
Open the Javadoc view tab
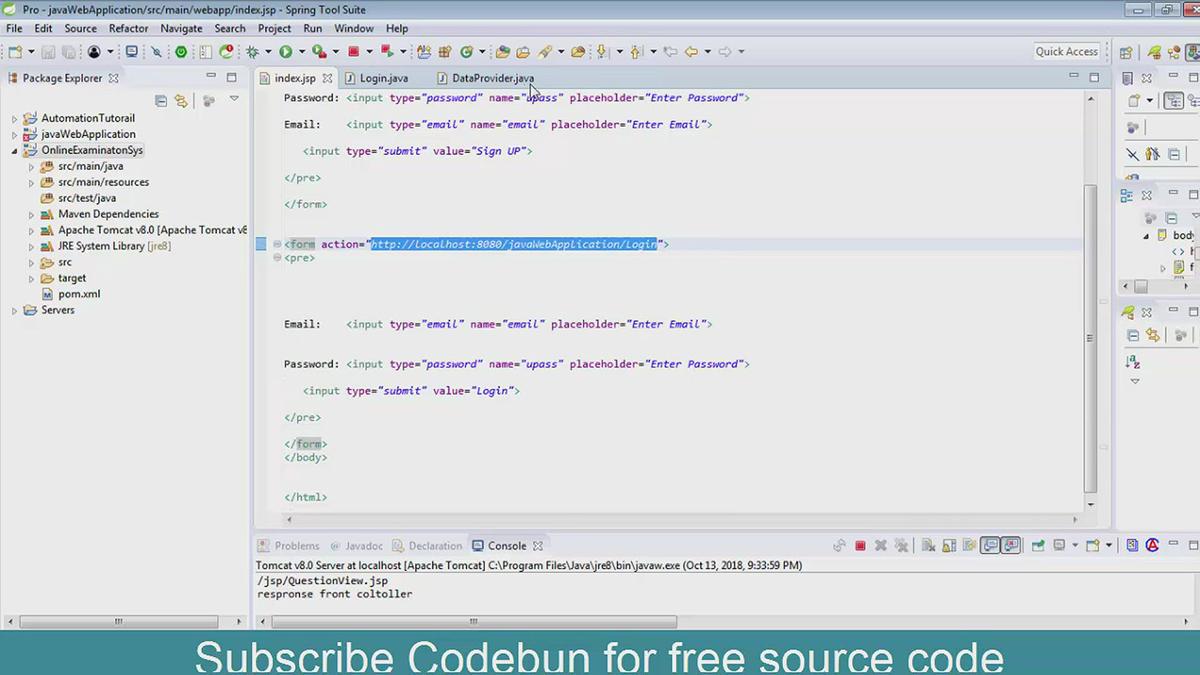coord(356,546)
